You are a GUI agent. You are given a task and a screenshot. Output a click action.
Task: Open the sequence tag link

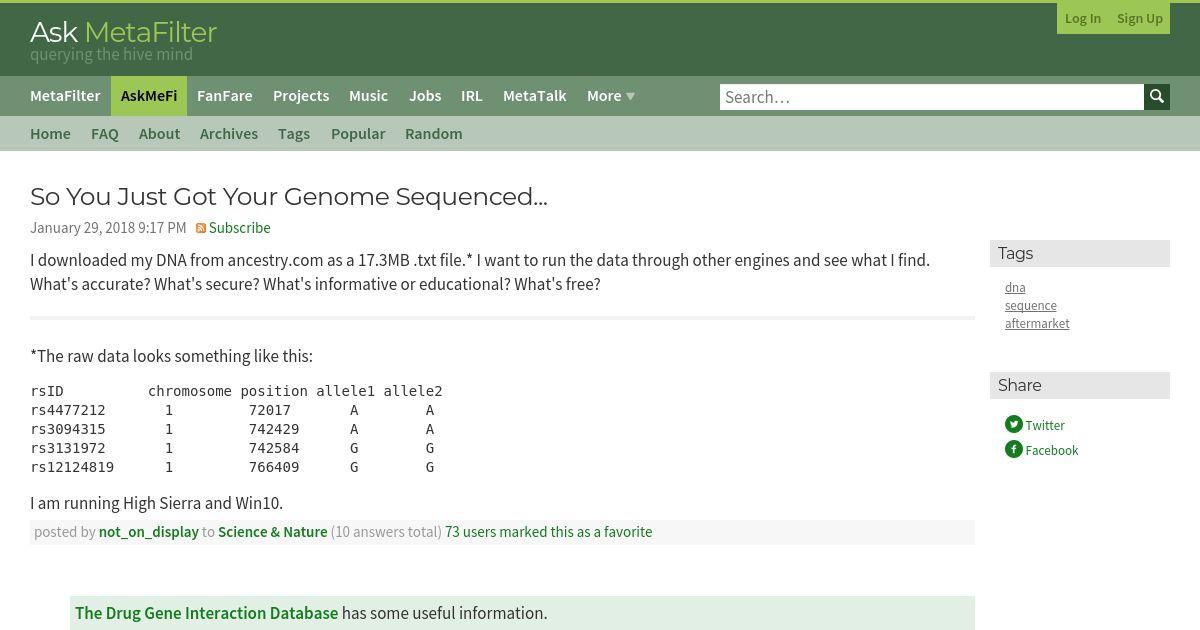point(1031,306)
